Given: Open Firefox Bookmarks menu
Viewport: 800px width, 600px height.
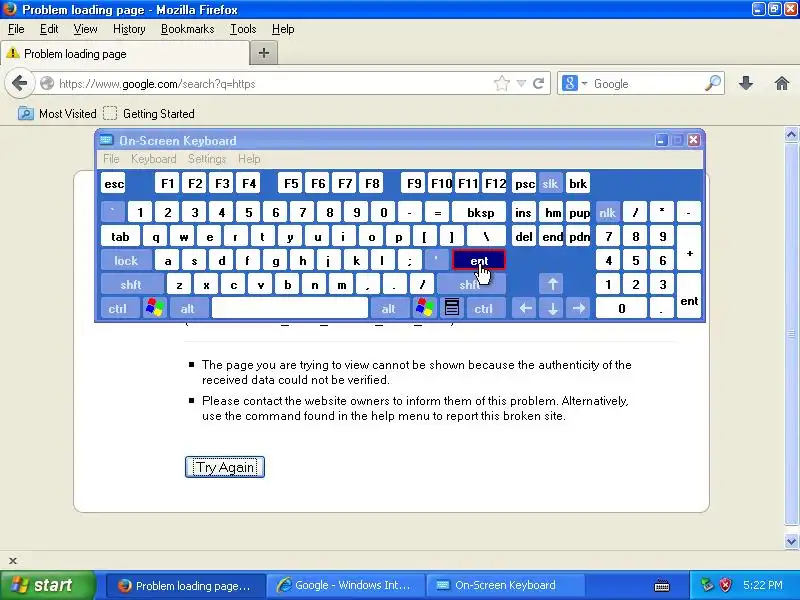Looking at the screenshot, I should pyautogui.click(x=187, y=29).
